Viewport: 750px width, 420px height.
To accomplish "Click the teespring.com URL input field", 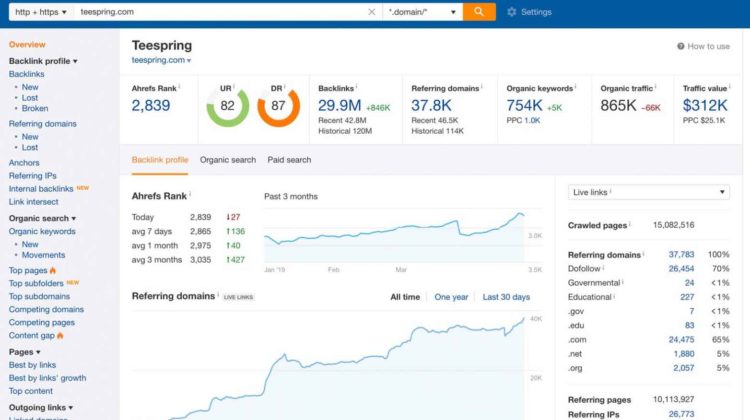I will 220,12.
